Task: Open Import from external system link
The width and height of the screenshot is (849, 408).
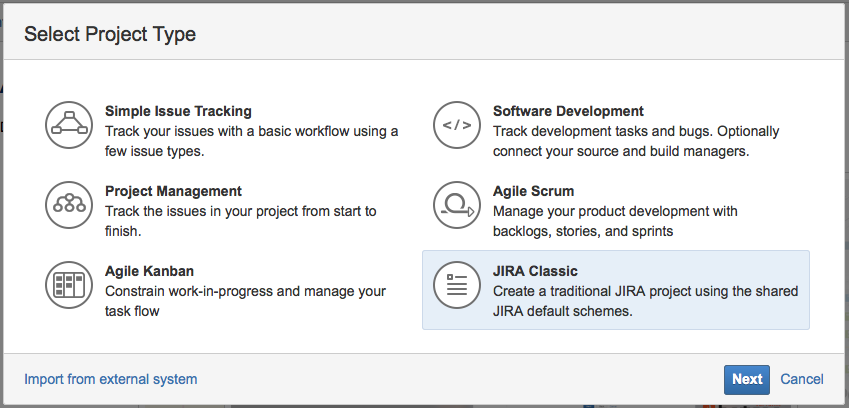Action: click(x=110, y=379)
